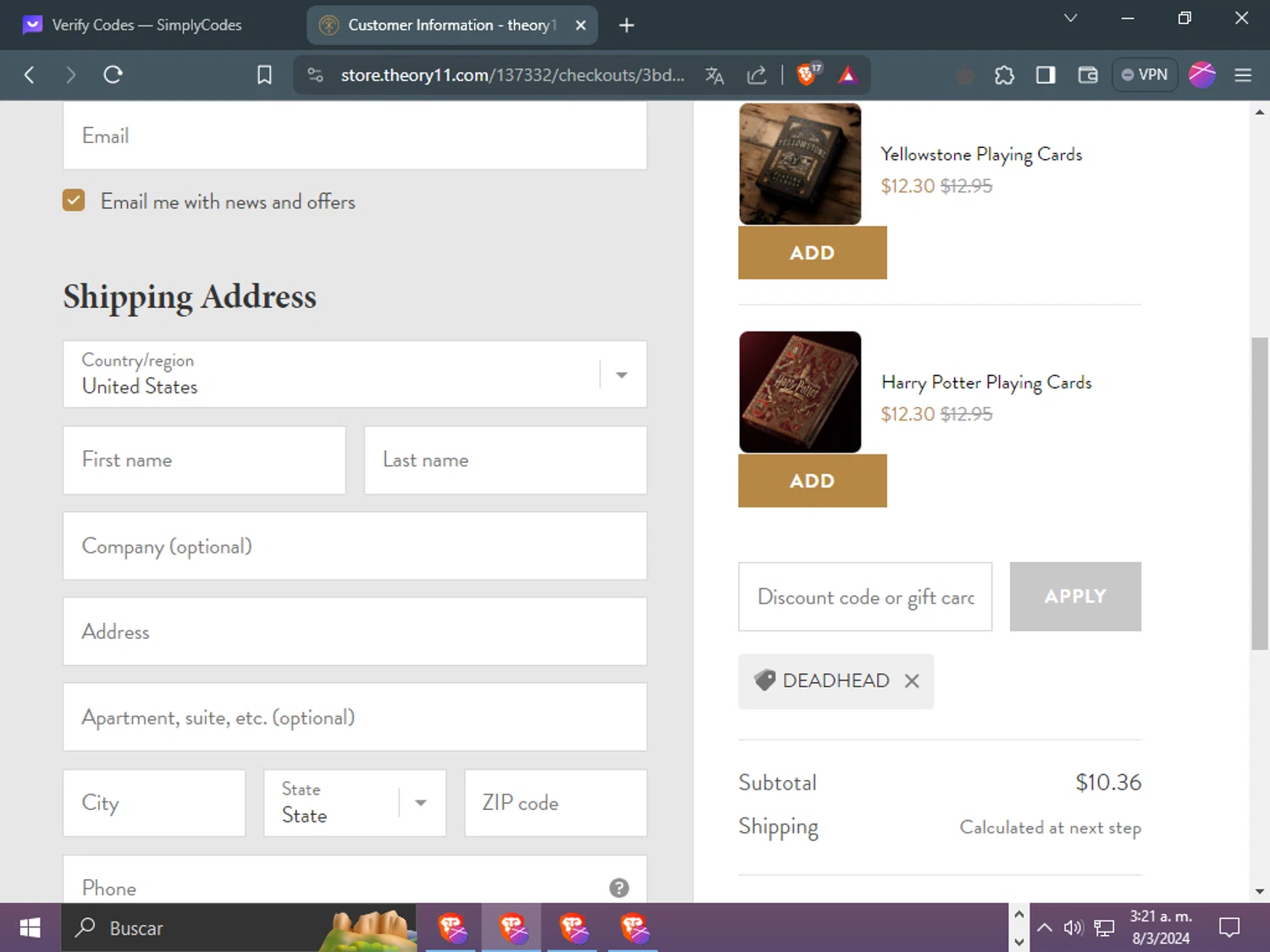Open the second Brave taskbar icon
This screenshot has height=952, width=1270.
(x=512, y=928)
